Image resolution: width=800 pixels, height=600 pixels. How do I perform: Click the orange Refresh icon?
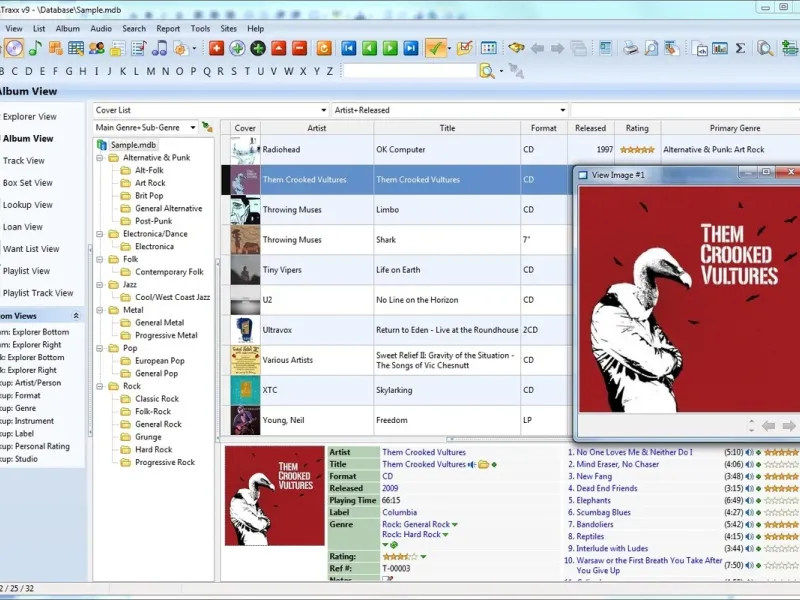pyautogui.click(x=324, y=48)
